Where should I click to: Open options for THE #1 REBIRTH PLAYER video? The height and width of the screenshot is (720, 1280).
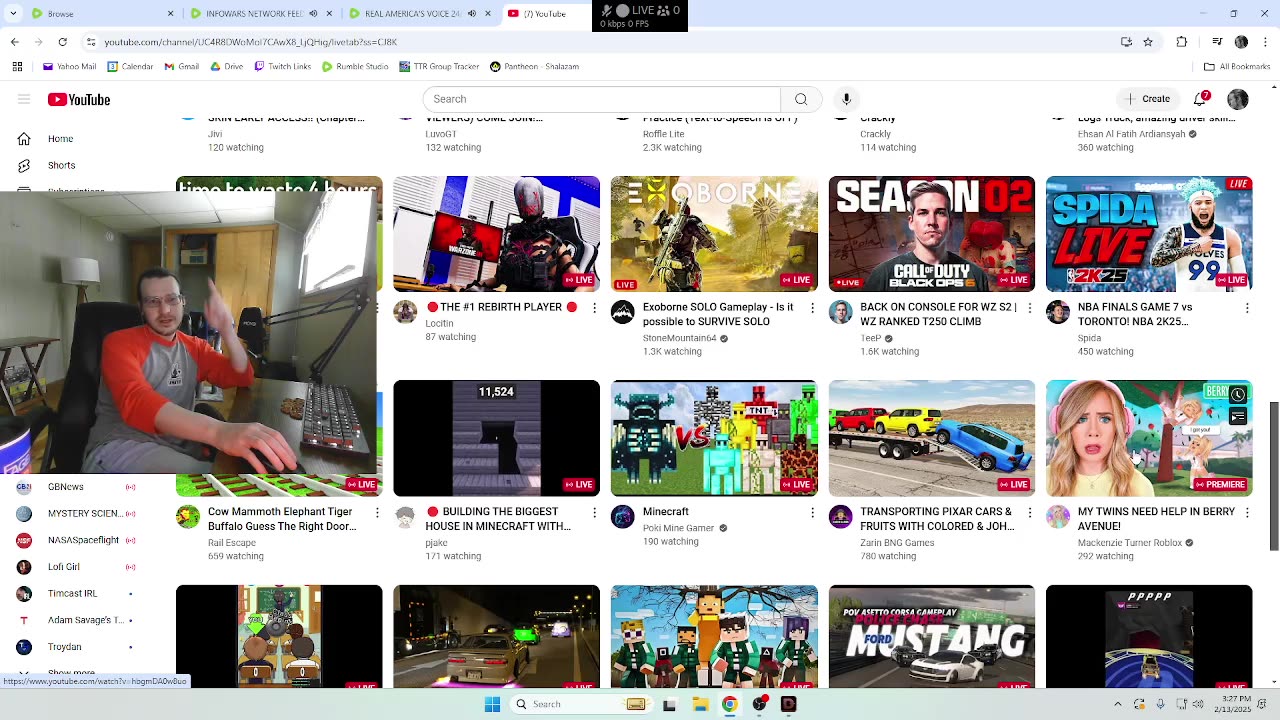click(x=594, y=308)
